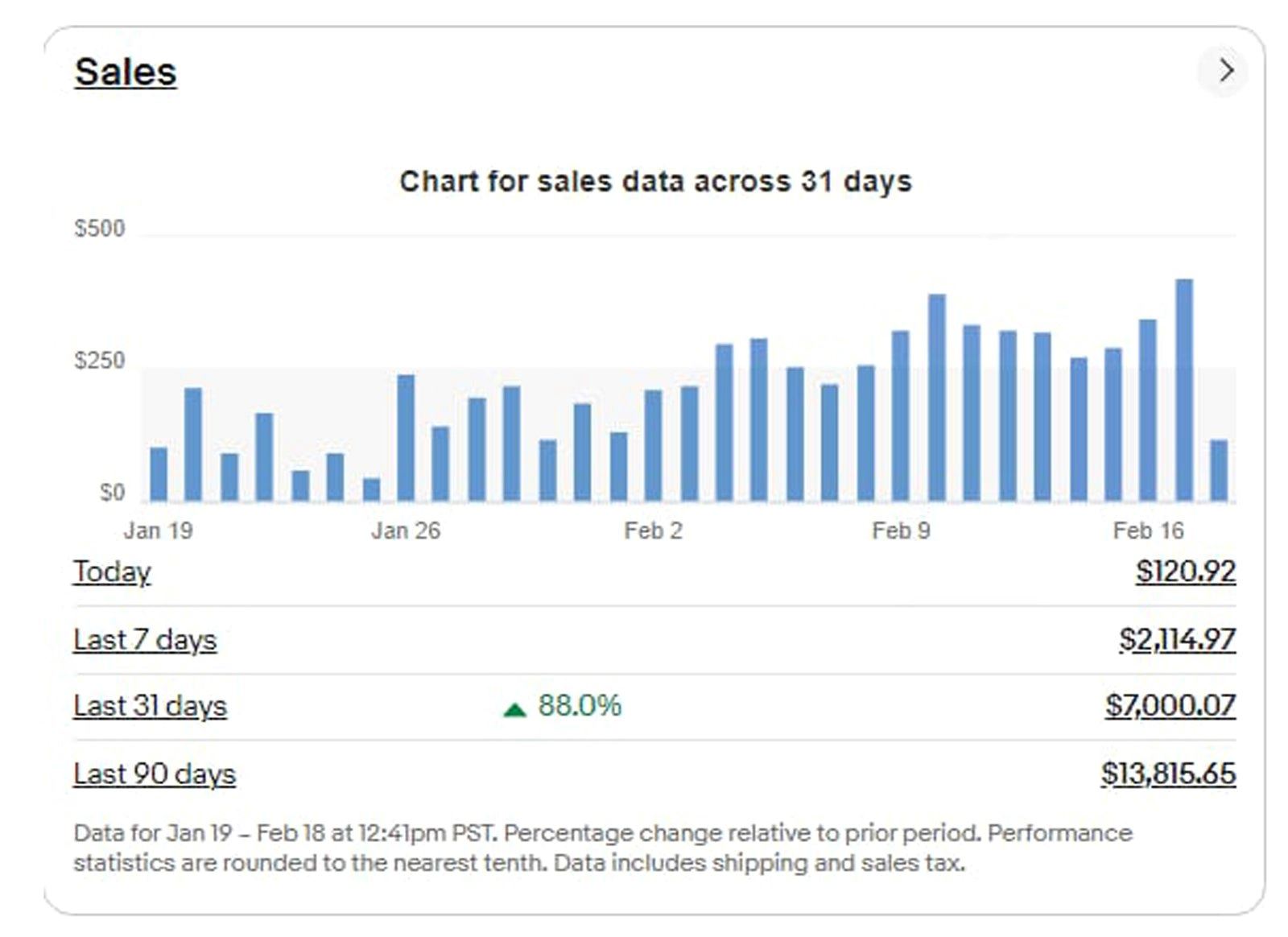This screenshot has height=937, width=1288.
Task: Click the chart title text
Action: [655, 181]
